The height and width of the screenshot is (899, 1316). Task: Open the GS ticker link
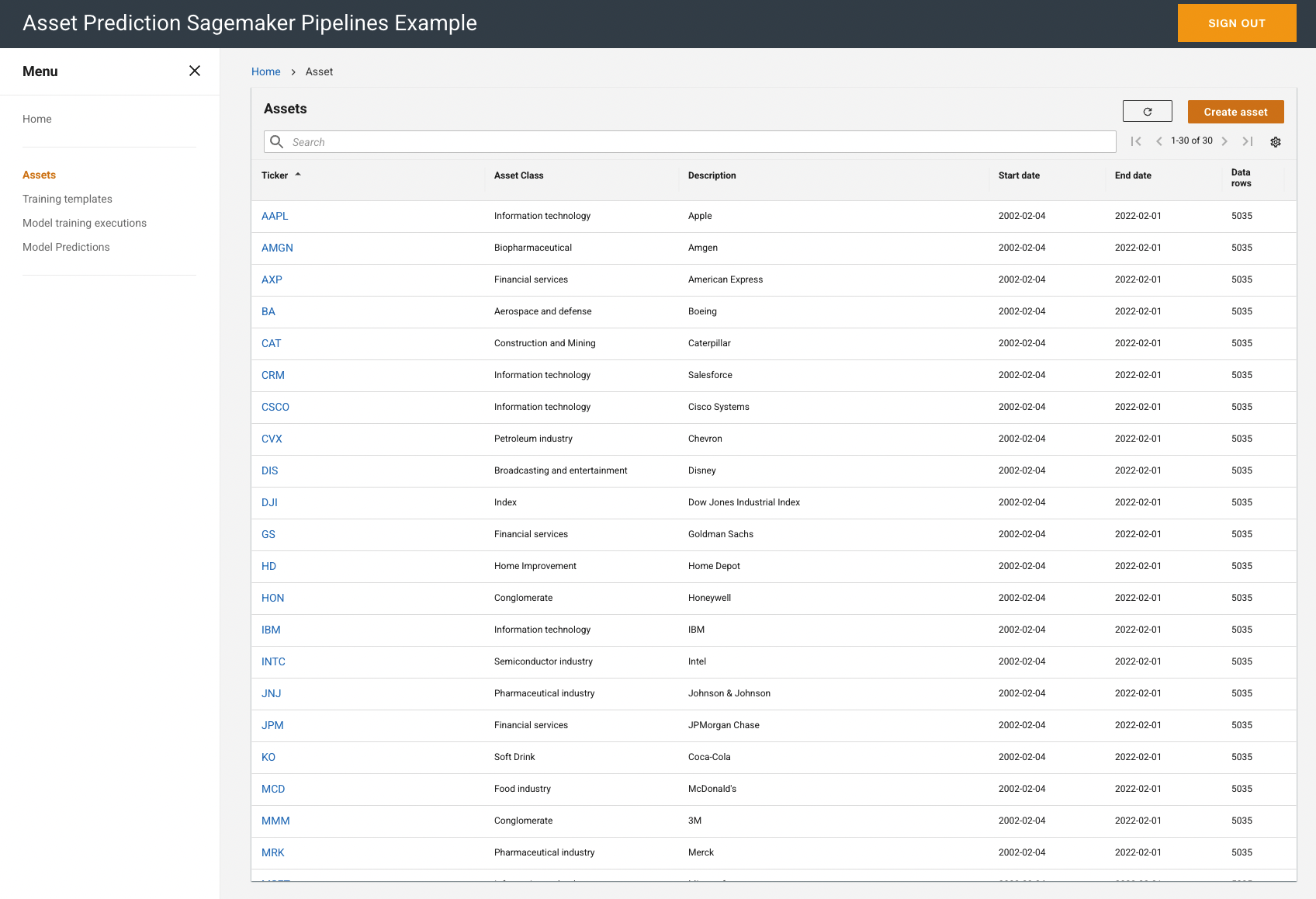[x=268, y=534]
